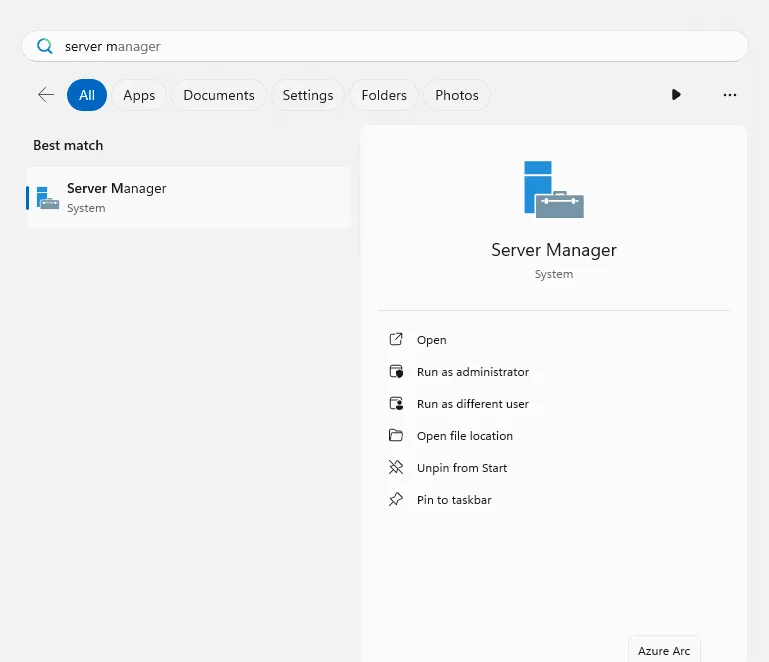Click the Best match heading
The height and width of the screenshot is (662, 769).
tap(68, 145)
